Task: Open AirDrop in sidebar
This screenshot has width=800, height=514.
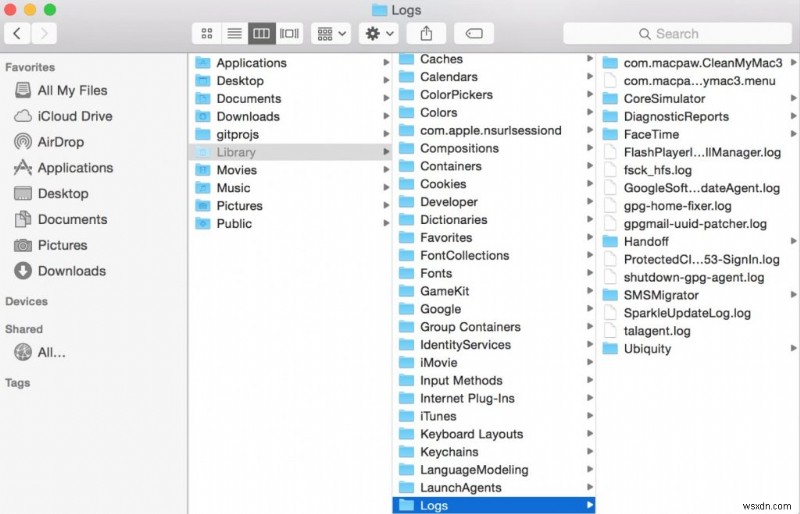Action: [49, 141]
